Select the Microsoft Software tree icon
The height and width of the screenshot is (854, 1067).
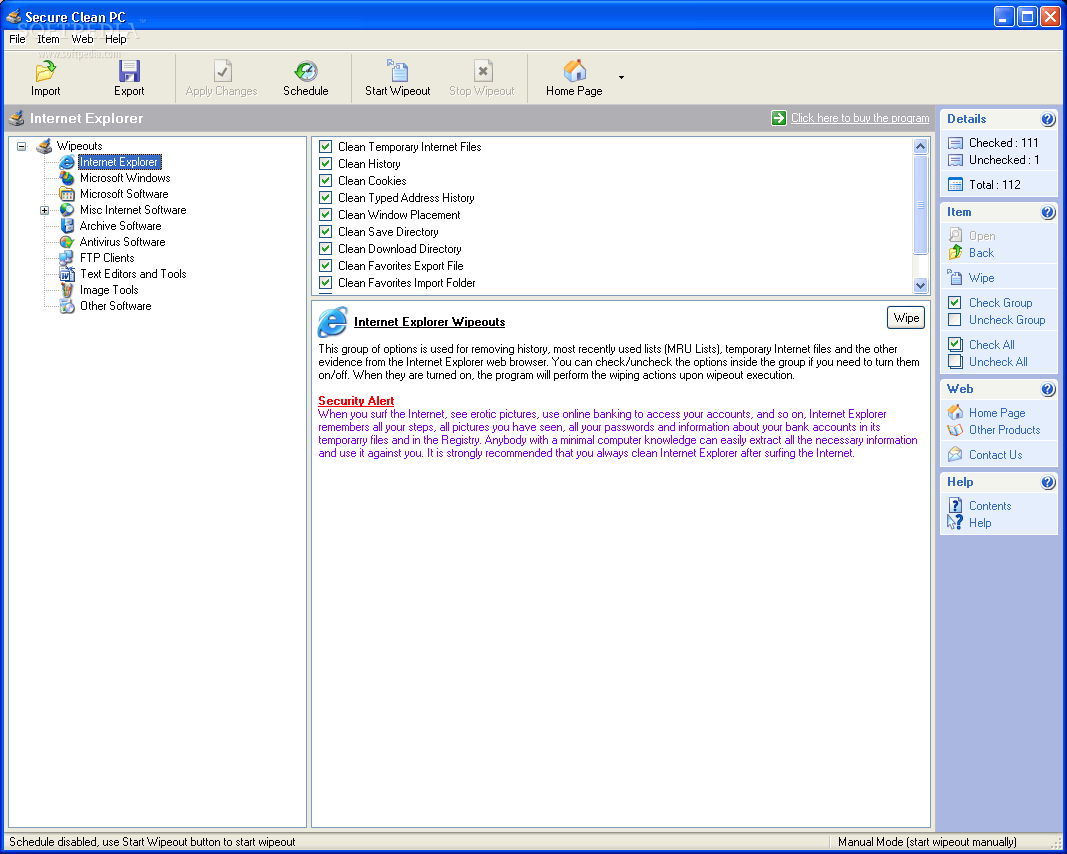[67, 194]
